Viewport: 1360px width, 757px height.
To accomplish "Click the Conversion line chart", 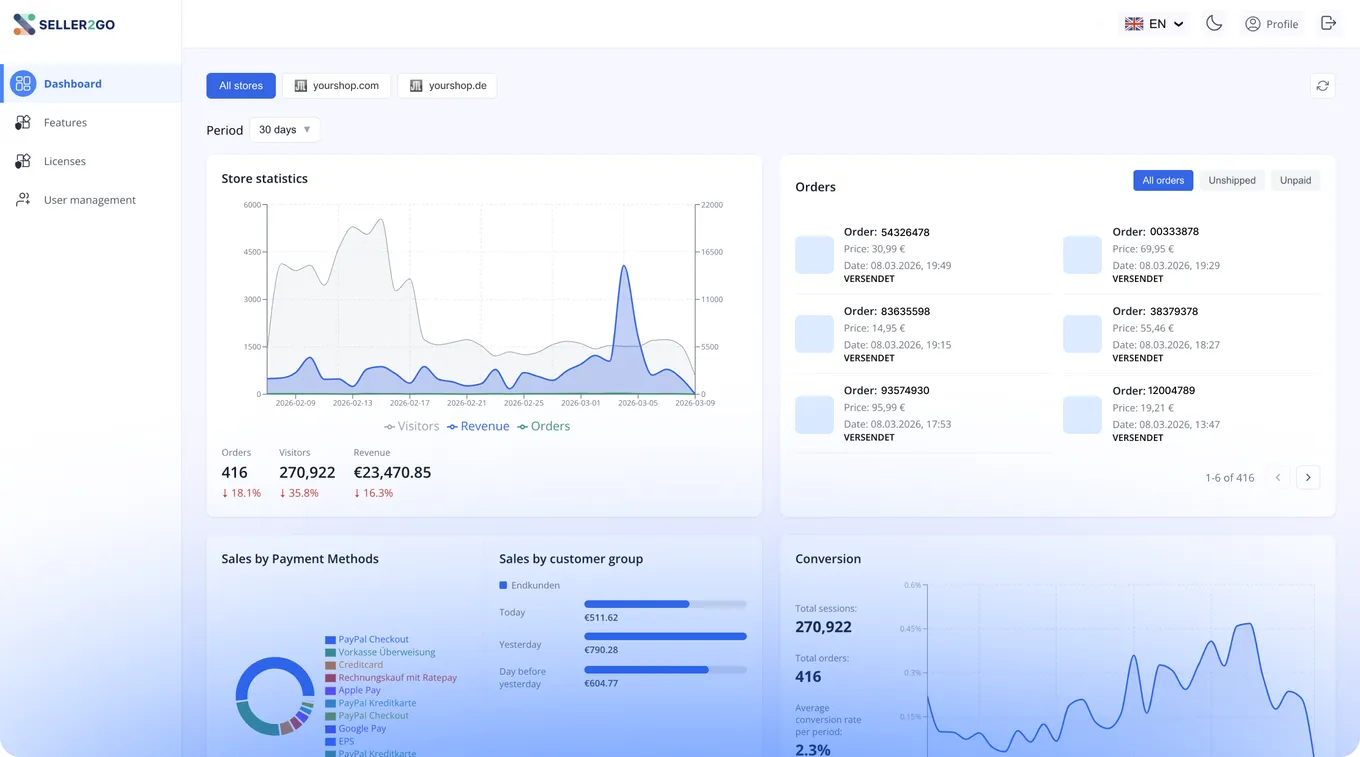I will [x=1120, y=670].
